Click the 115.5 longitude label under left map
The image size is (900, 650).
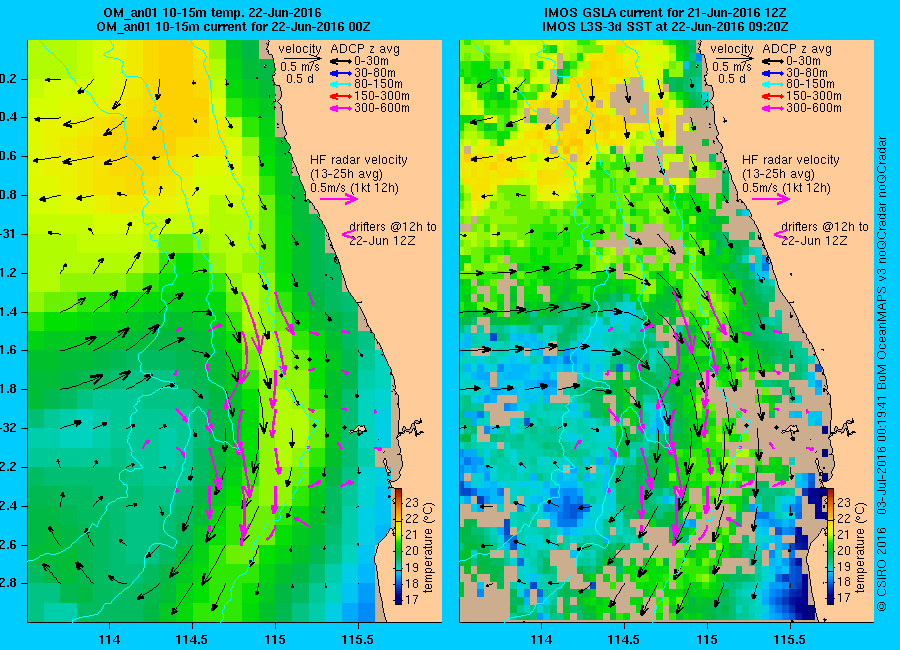[x=358, y=639]
